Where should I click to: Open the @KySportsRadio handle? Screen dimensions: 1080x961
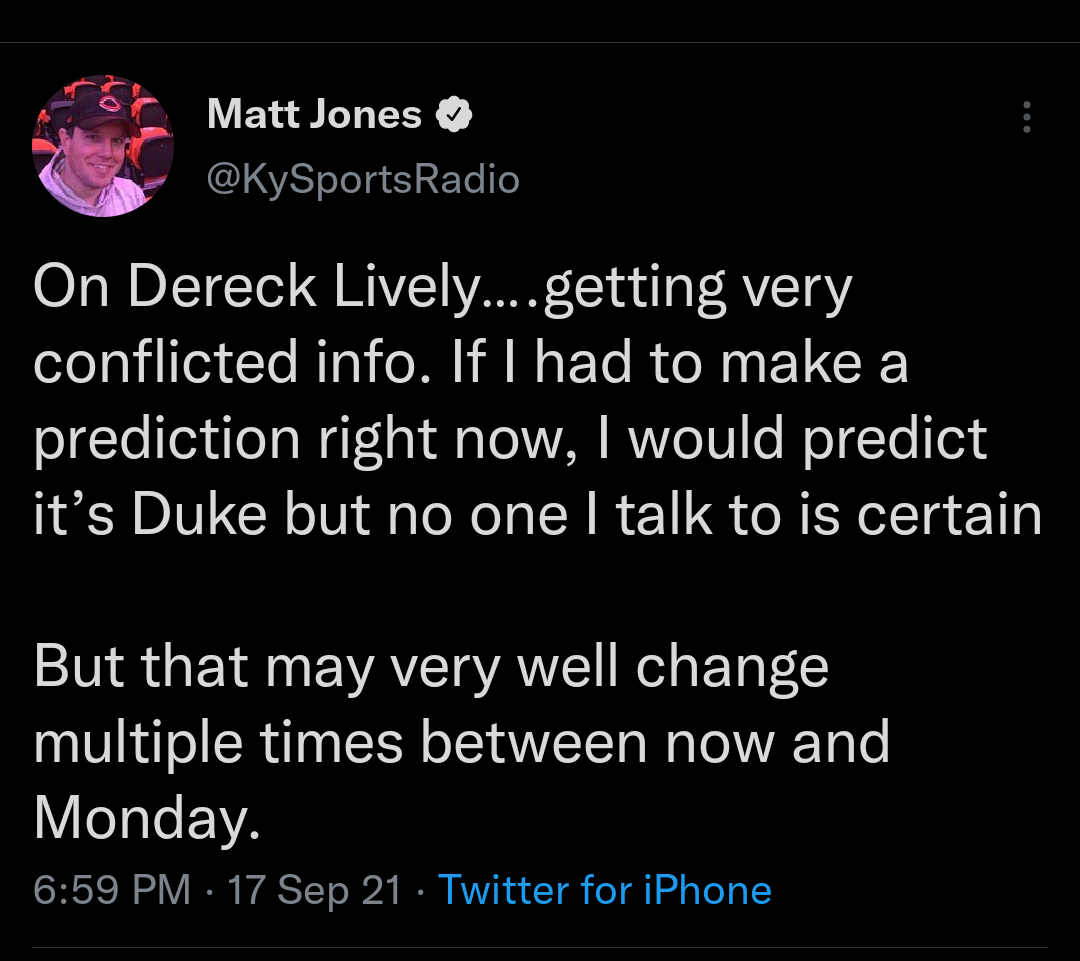tap(363, 179)
